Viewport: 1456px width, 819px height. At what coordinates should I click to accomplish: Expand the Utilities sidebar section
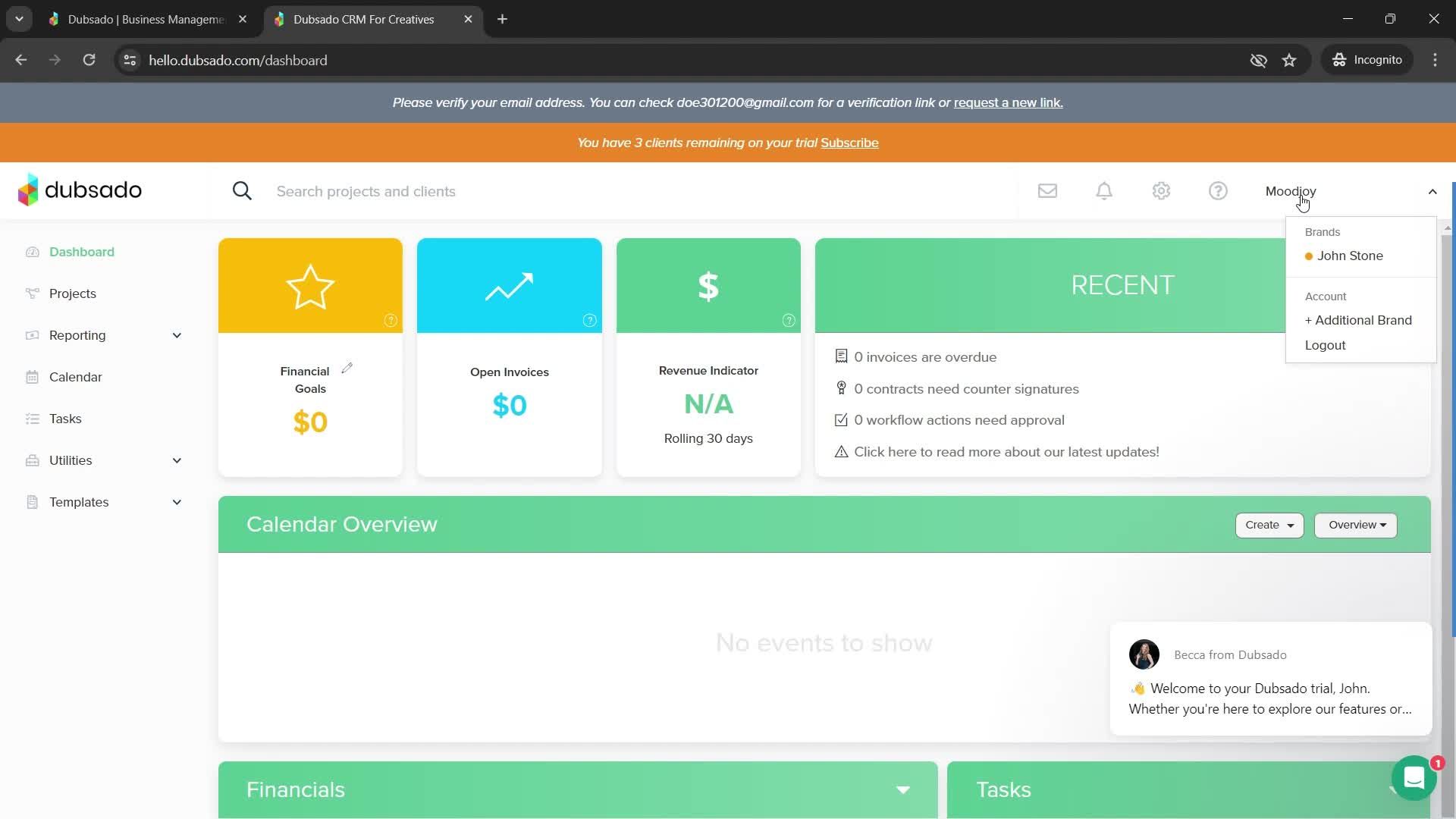tap(177, 460)
